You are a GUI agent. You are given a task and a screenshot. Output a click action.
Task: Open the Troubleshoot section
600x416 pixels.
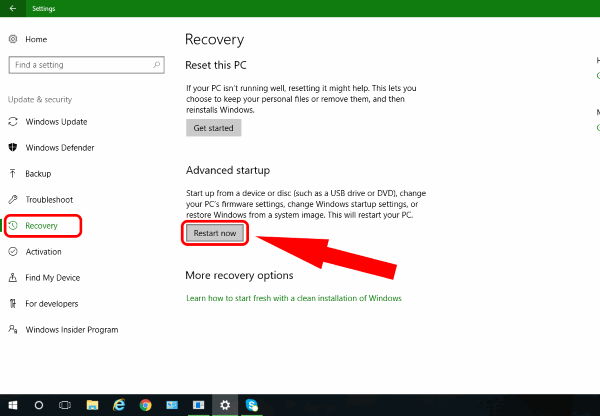49,200
